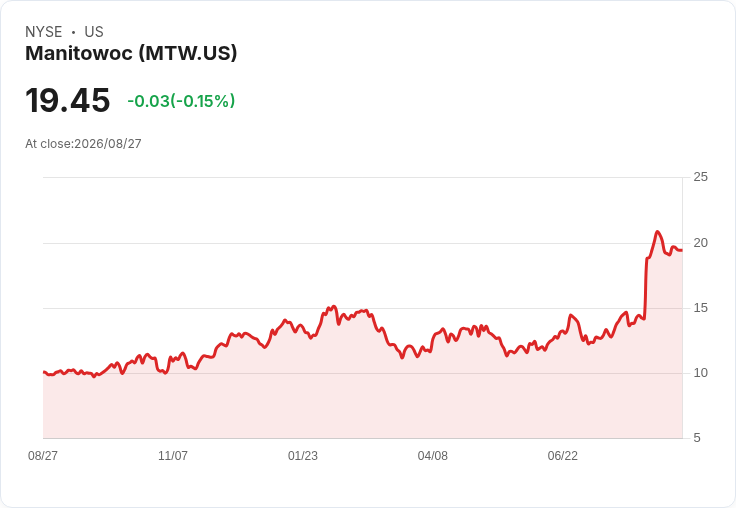Click the 11/07 x-axis date label

point(173,455)
